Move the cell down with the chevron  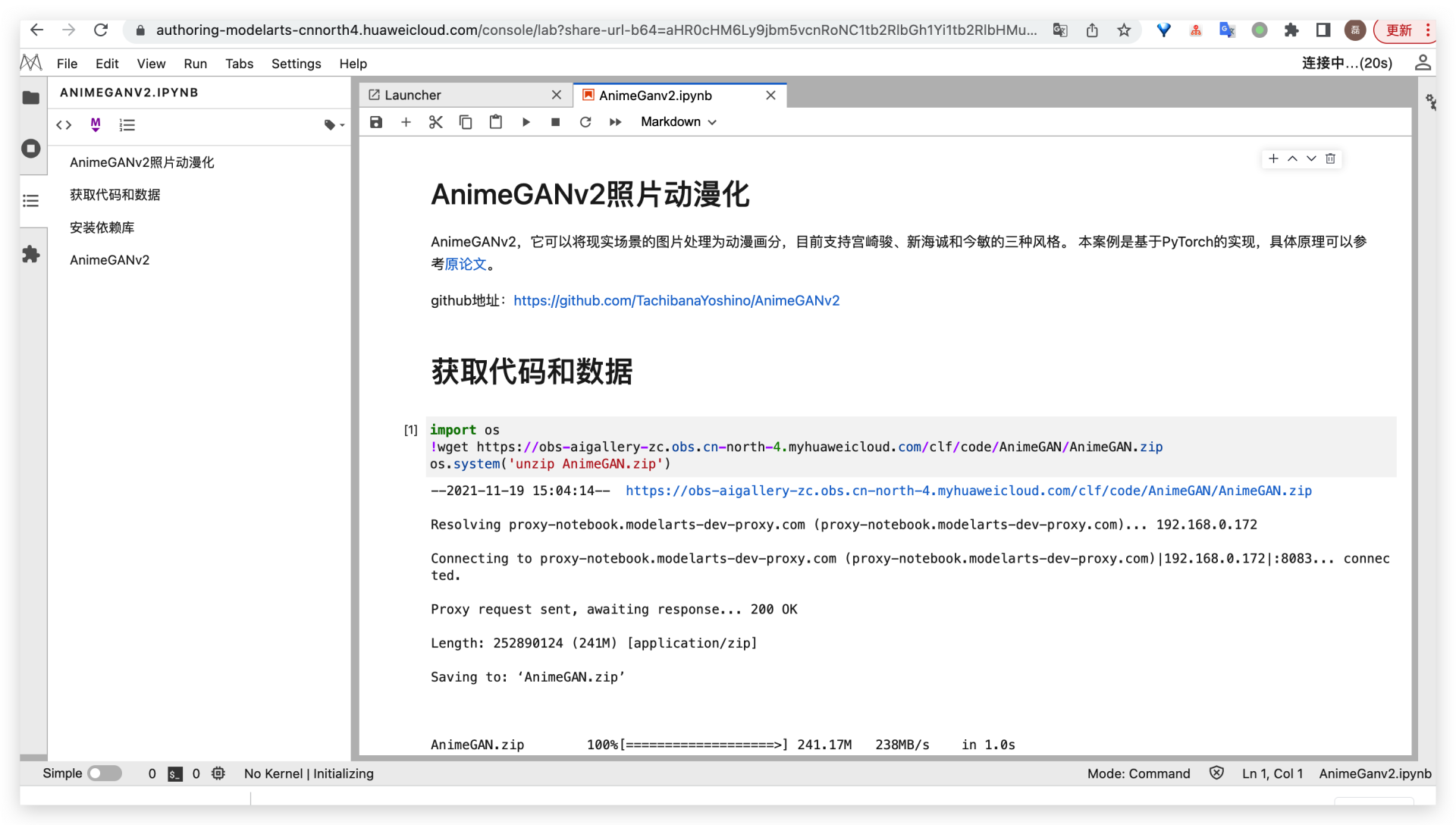[1311, 158]
